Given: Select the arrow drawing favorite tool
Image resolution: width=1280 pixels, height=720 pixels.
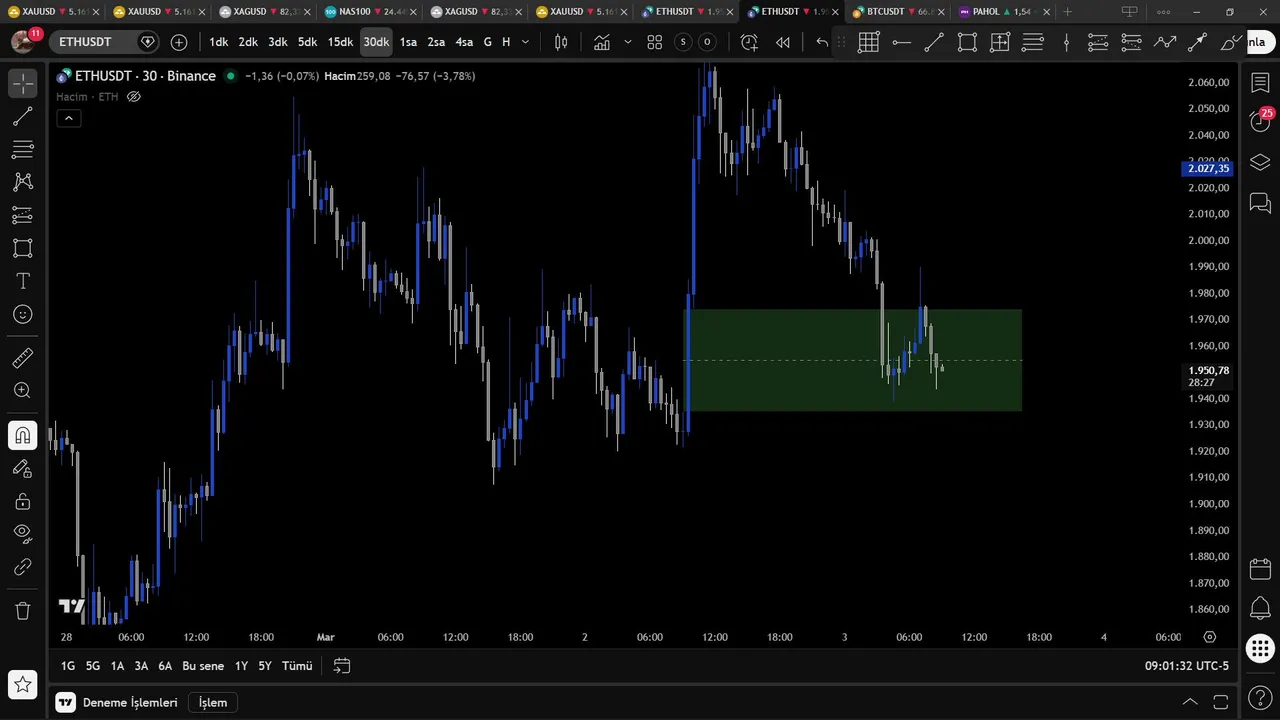Looking at the screenshot, I should pos(1198,42).
